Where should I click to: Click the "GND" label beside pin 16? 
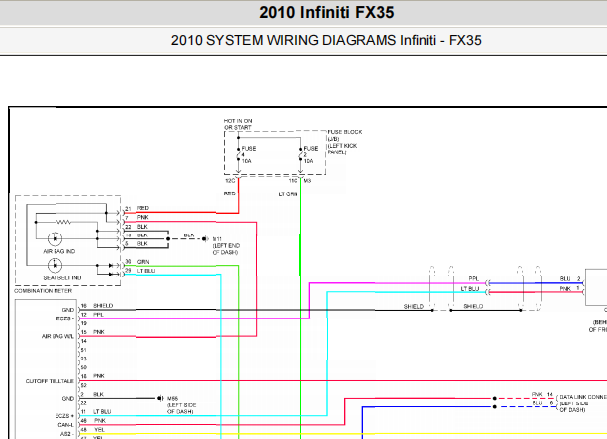click(x=68, y=310)
